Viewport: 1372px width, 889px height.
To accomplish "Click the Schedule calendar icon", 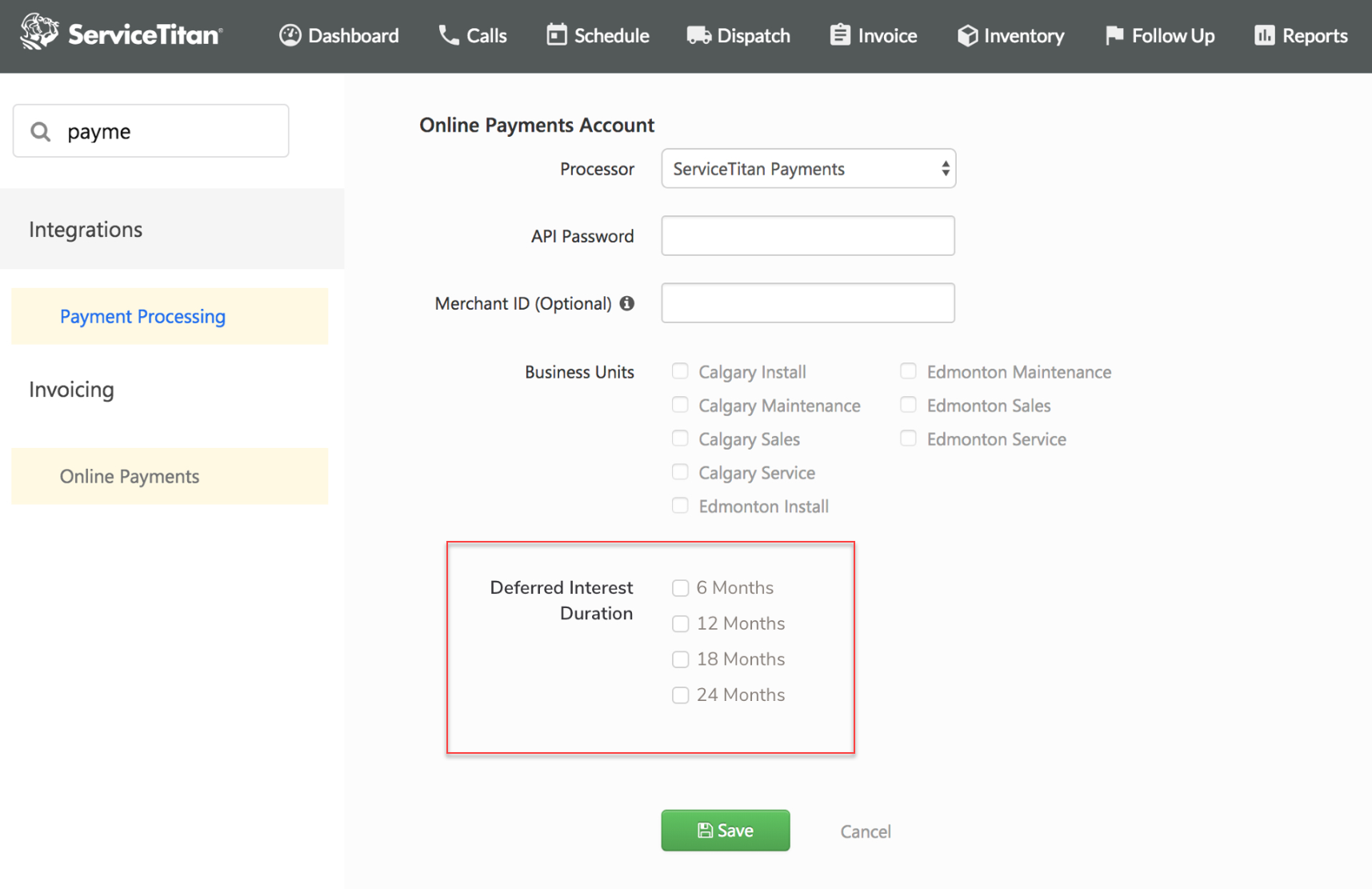I will click(556, 35).
